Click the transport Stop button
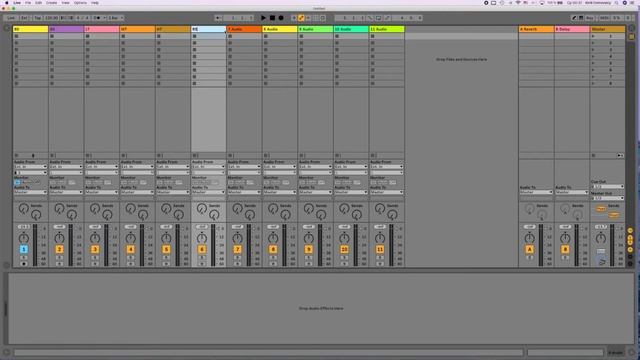 click(x=272, y=18)
